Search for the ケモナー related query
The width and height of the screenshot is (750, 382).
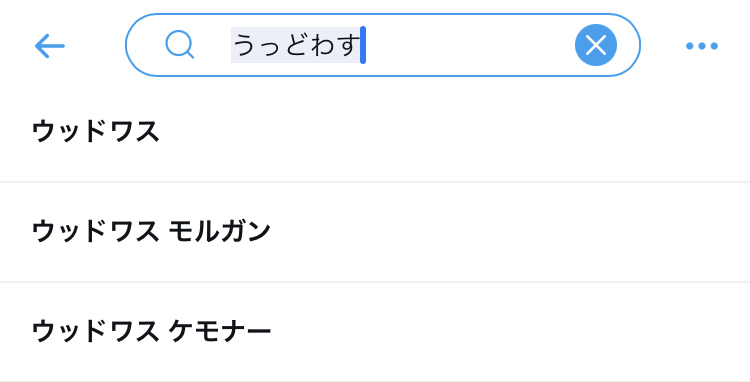click(x=375, y=332)
